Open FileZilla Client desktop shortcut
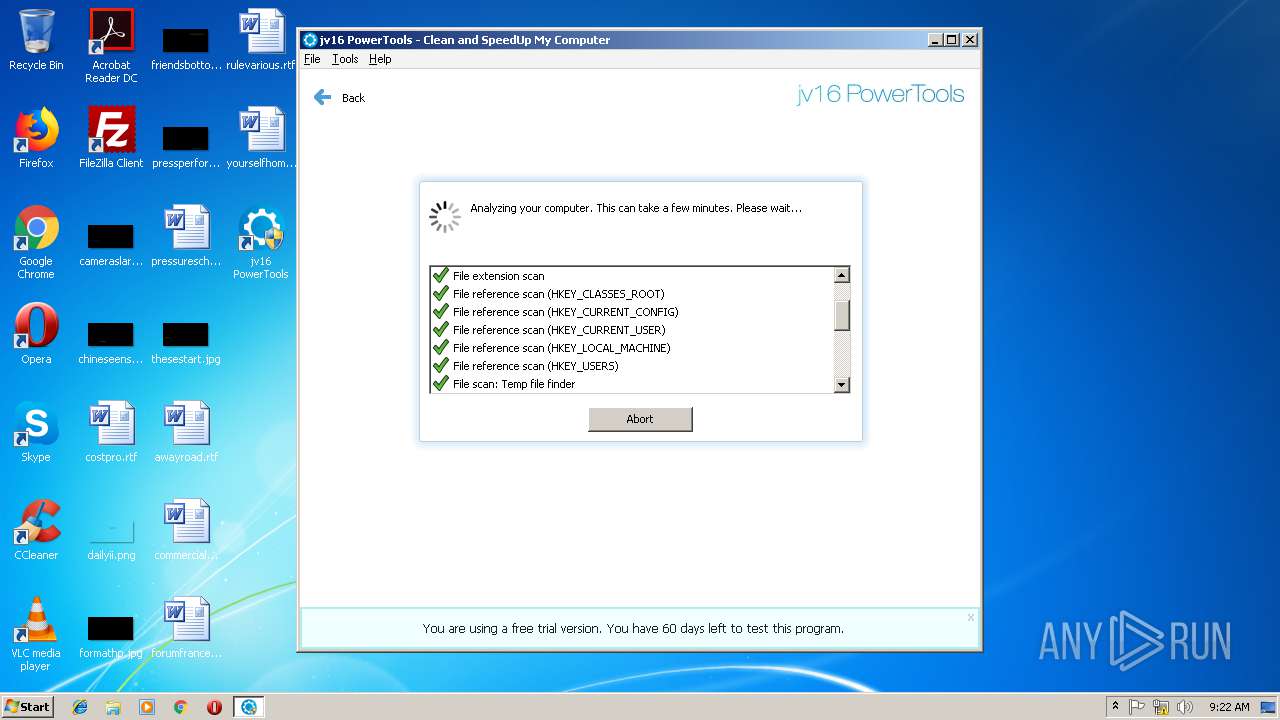This screenshot has width=1280, height=720. (111, 138)
